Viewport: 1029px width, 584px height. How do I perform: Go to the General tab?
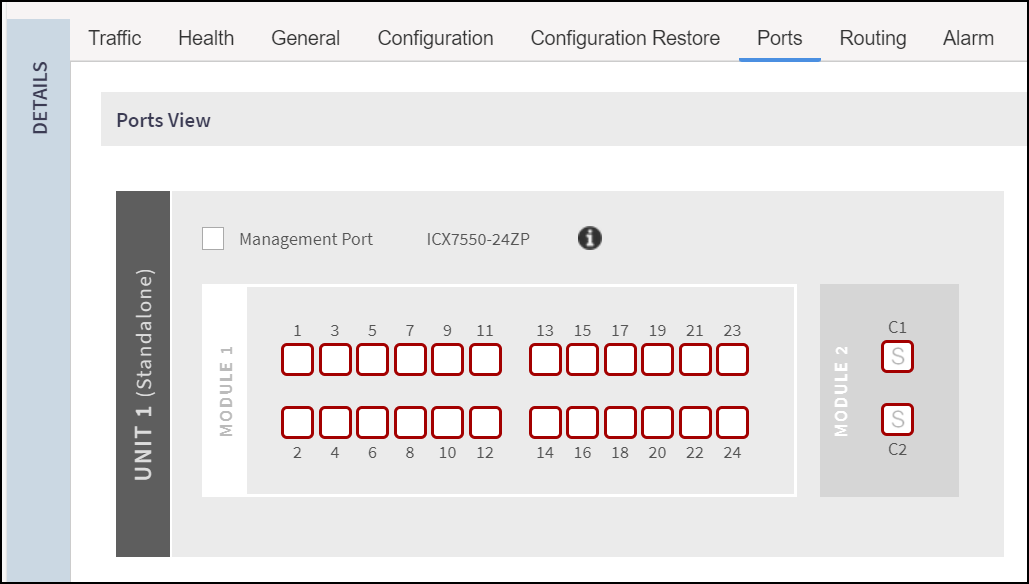306,38
